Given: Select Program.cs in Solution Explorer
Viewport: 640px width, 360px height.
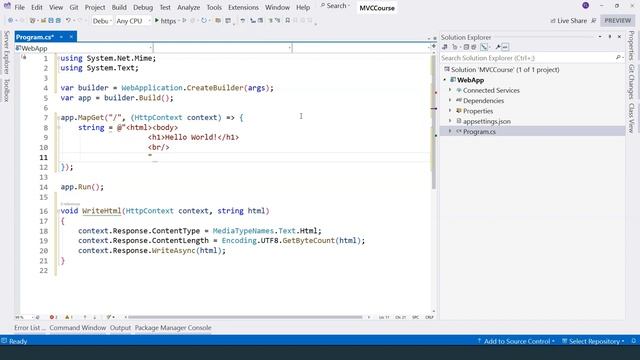Looking at the screenshot, I should (479, 131).
